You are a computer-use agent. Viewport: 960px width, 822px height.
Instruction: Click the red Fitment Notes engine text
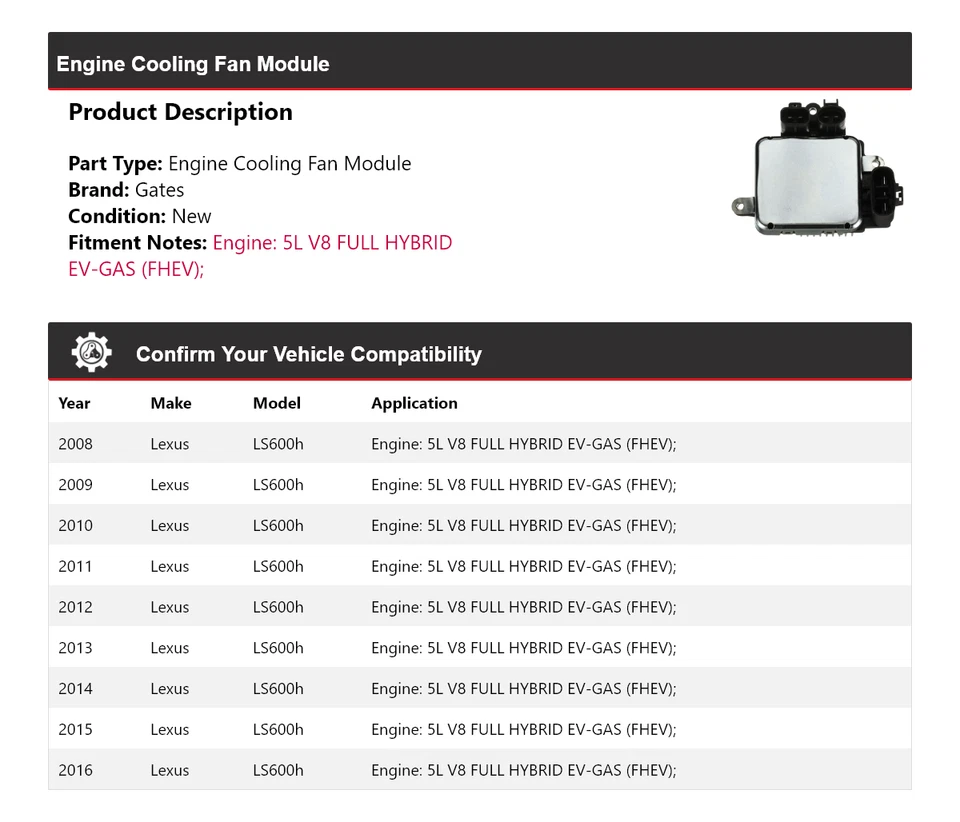pos(260,256)
